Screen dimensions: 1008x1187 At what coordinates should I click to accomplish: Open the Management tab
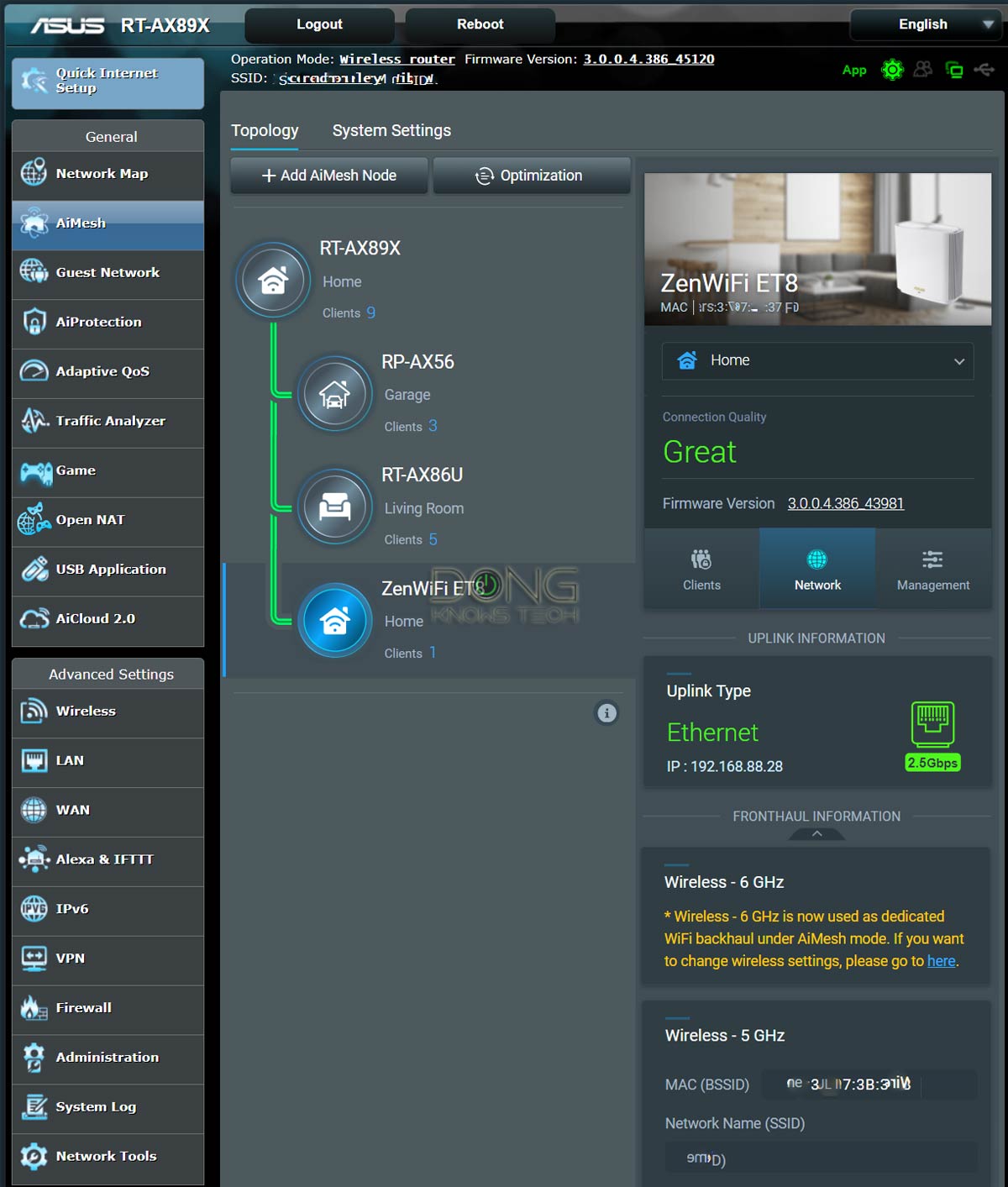932,570
